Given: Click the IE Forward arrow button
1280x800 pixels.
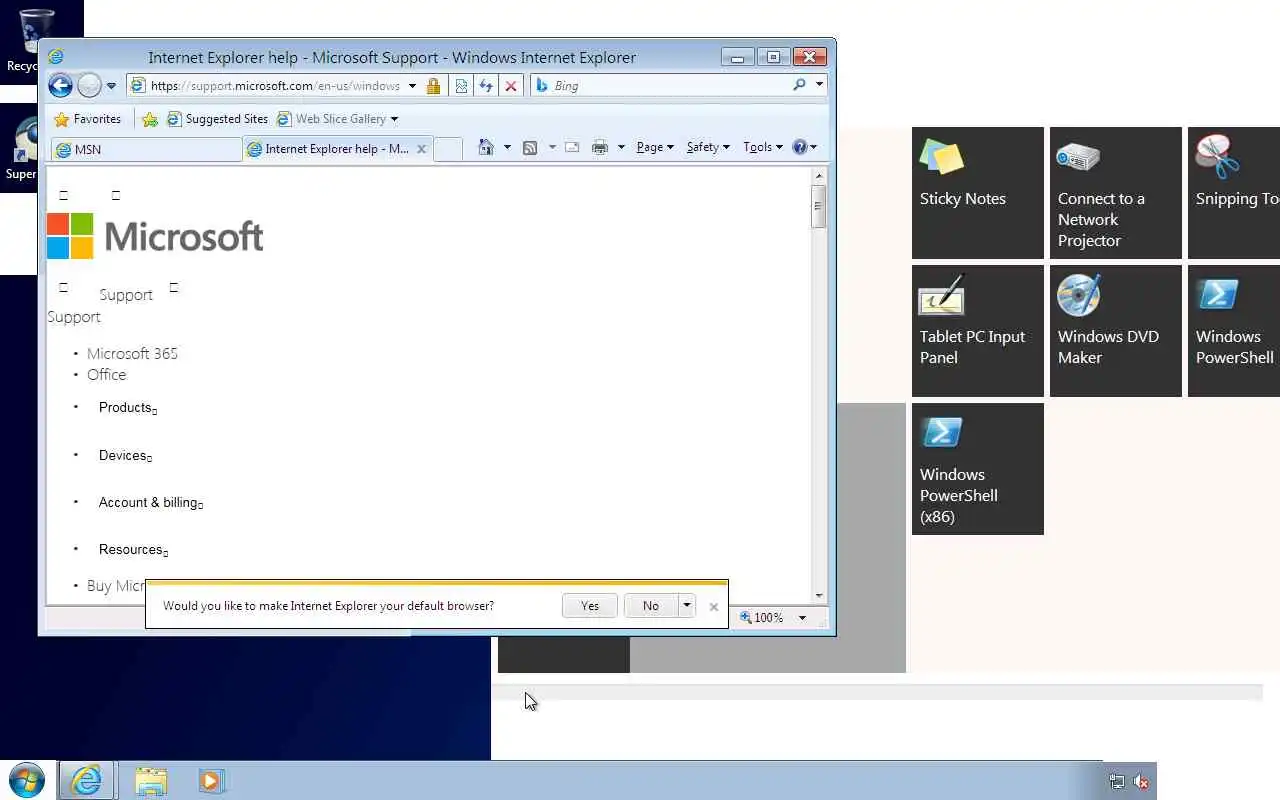Looking at the screenshot, I should click(x=89, y=86).
